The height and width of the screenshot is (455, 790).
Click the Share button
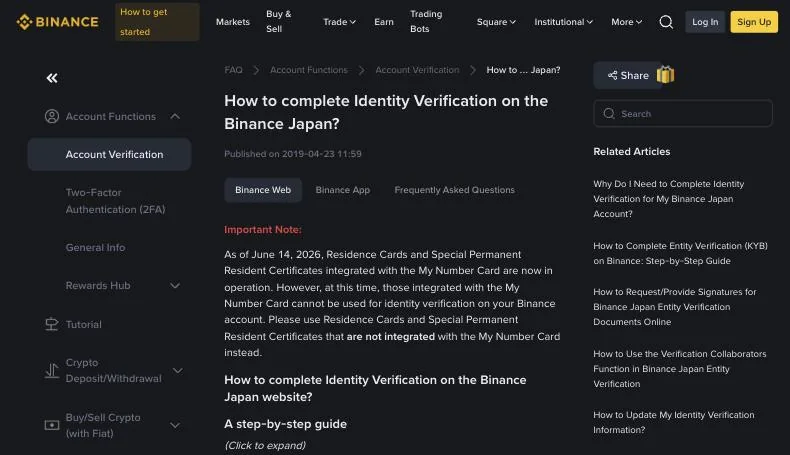point(628,76)
